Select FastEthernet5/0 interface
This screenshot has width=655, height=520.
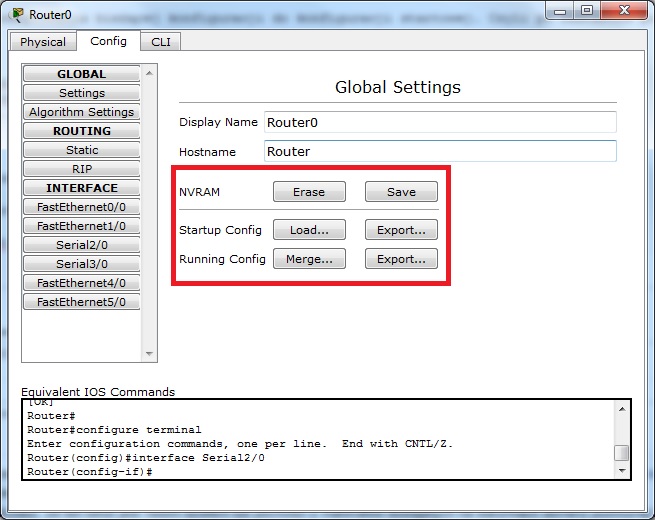(x=81, y=302)
